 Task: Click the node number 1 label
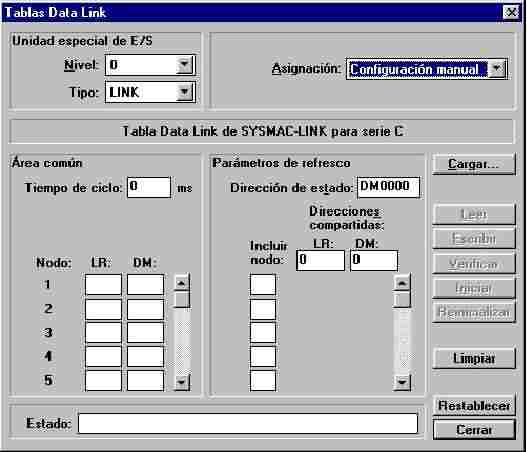click(x=48, y=284)
